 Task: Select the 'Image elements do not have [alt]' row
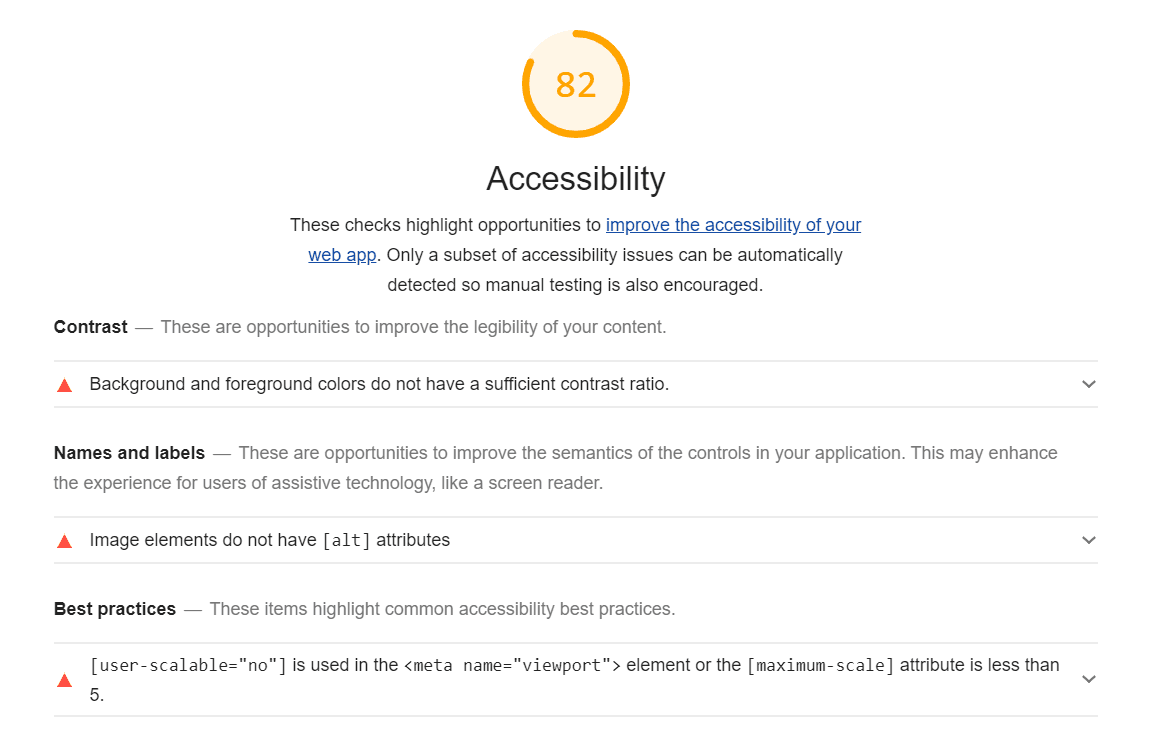click(576, 541)
